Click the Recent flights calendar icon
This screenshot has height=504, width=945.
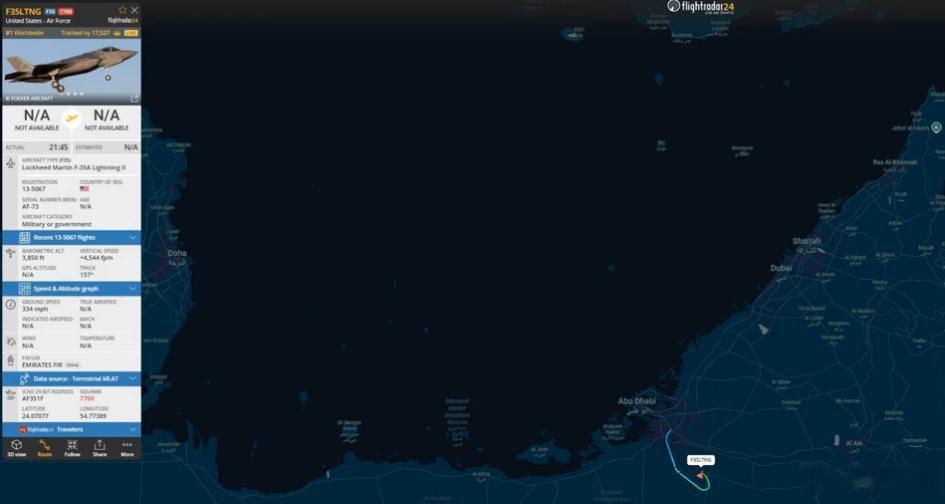tap(24, 238)
